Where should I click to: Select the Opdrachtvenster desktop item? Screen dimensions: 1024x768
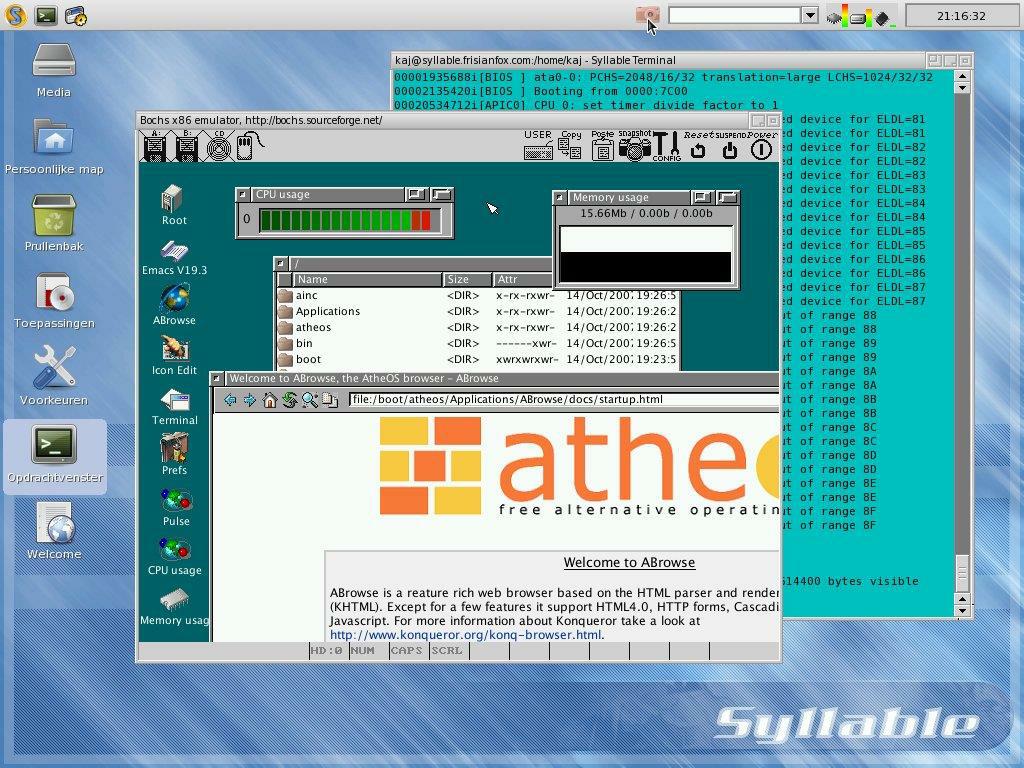pos(54,455)
